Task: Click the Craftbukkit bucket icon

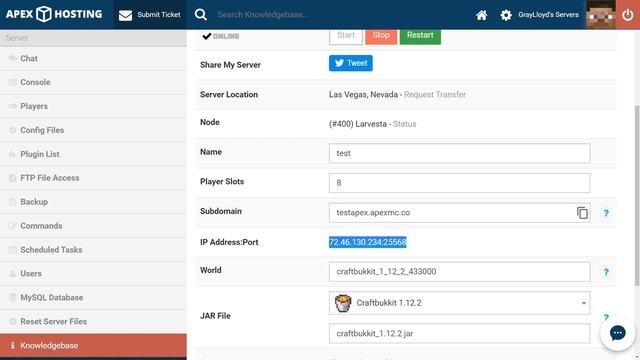Action: [343, 303]
